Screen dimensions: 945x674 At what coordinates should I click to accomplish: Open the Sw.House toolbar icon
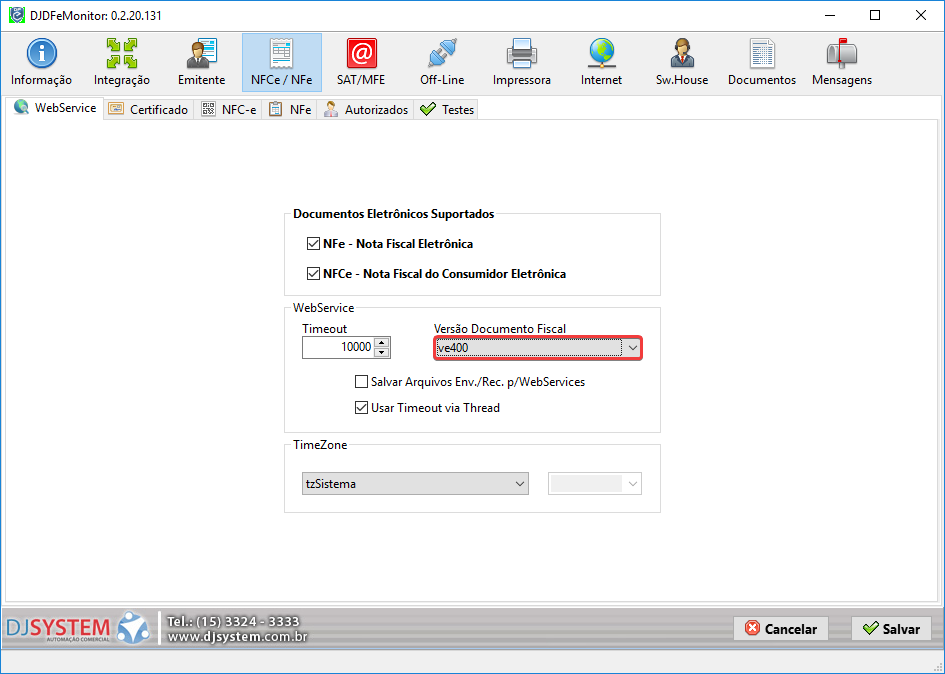(x=682, y=62)
